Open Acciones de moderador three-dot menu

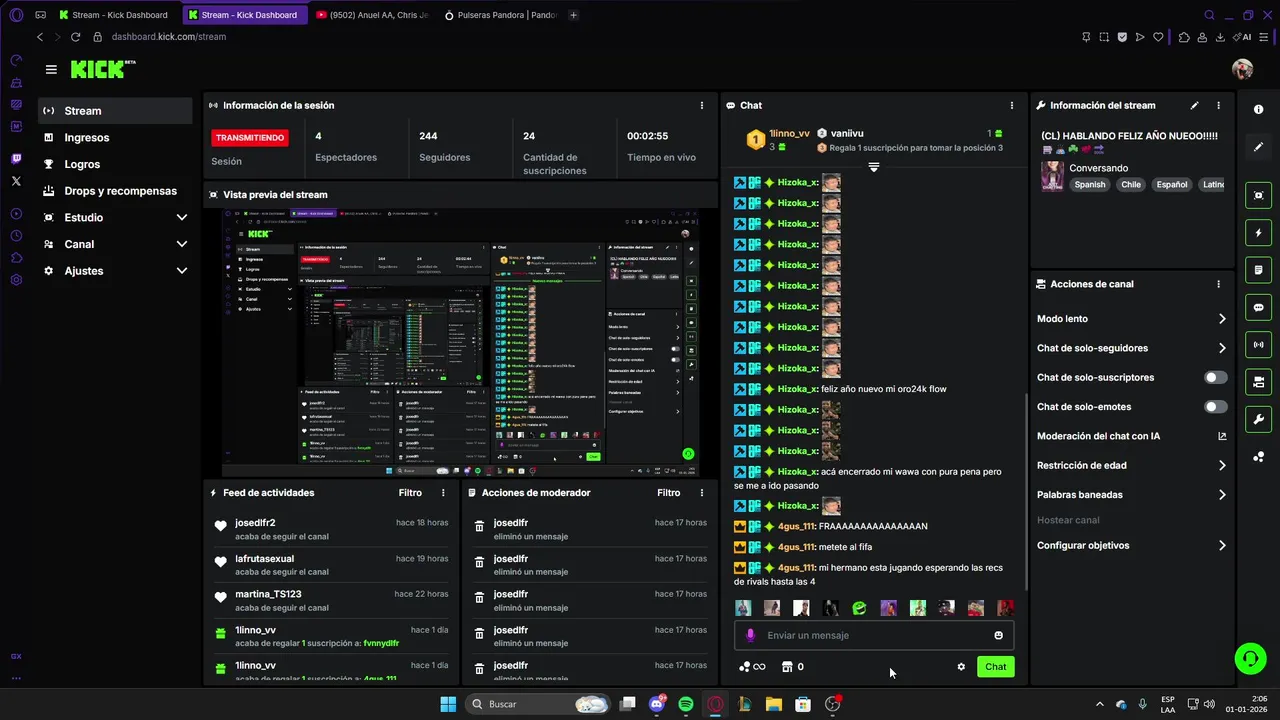[x=701, y=493]
